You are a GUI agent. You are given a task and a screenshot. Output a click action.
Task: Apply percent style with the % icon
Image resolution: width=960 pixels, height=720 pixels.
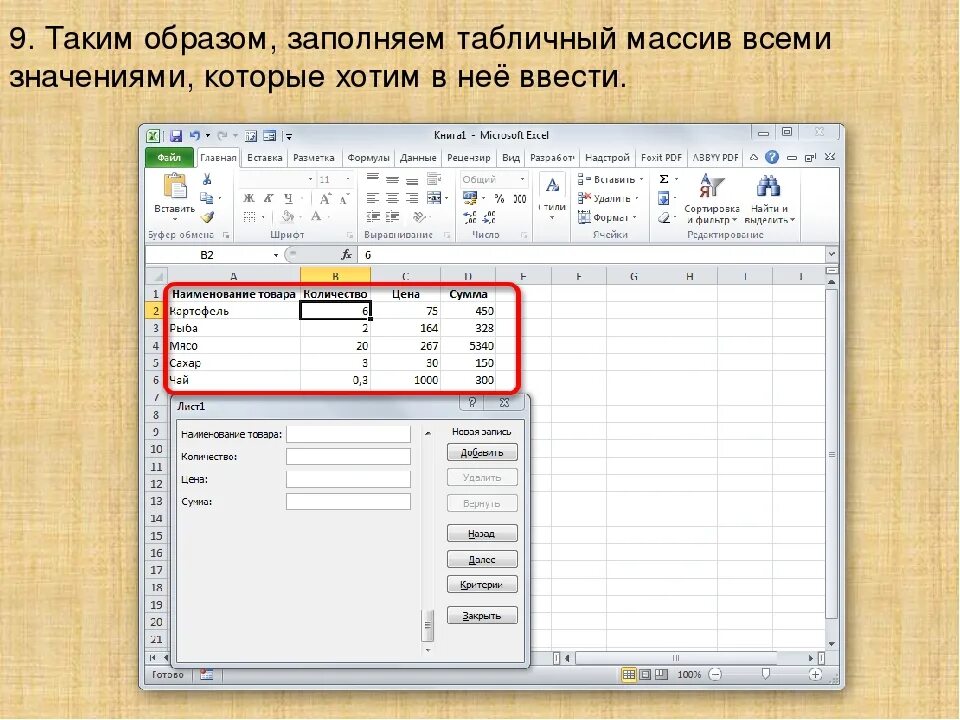500,198
